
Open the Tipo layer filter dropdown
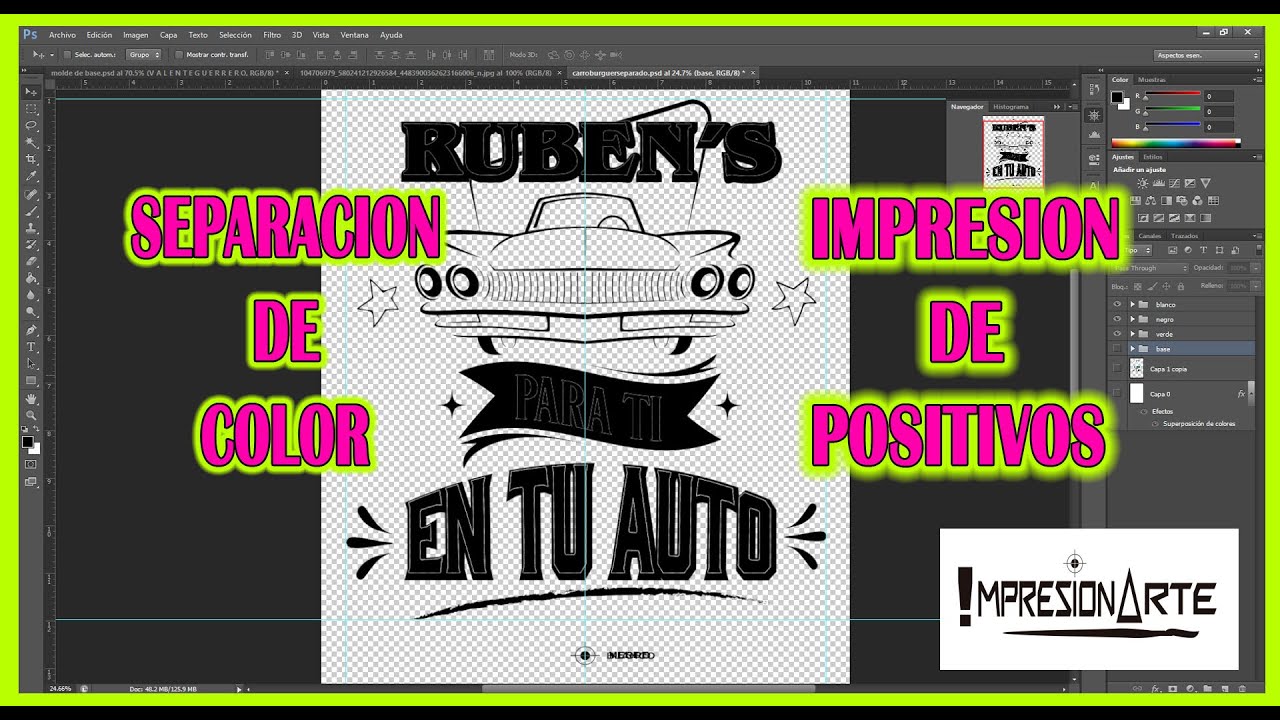pos(1137,250)
